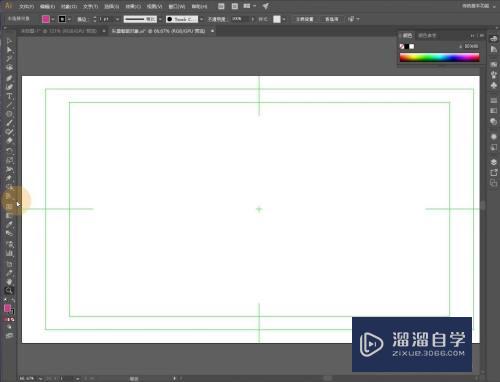Pick a color from the spectrum bar
Viewport: 500px width, 382px height.
coord(440,57)
